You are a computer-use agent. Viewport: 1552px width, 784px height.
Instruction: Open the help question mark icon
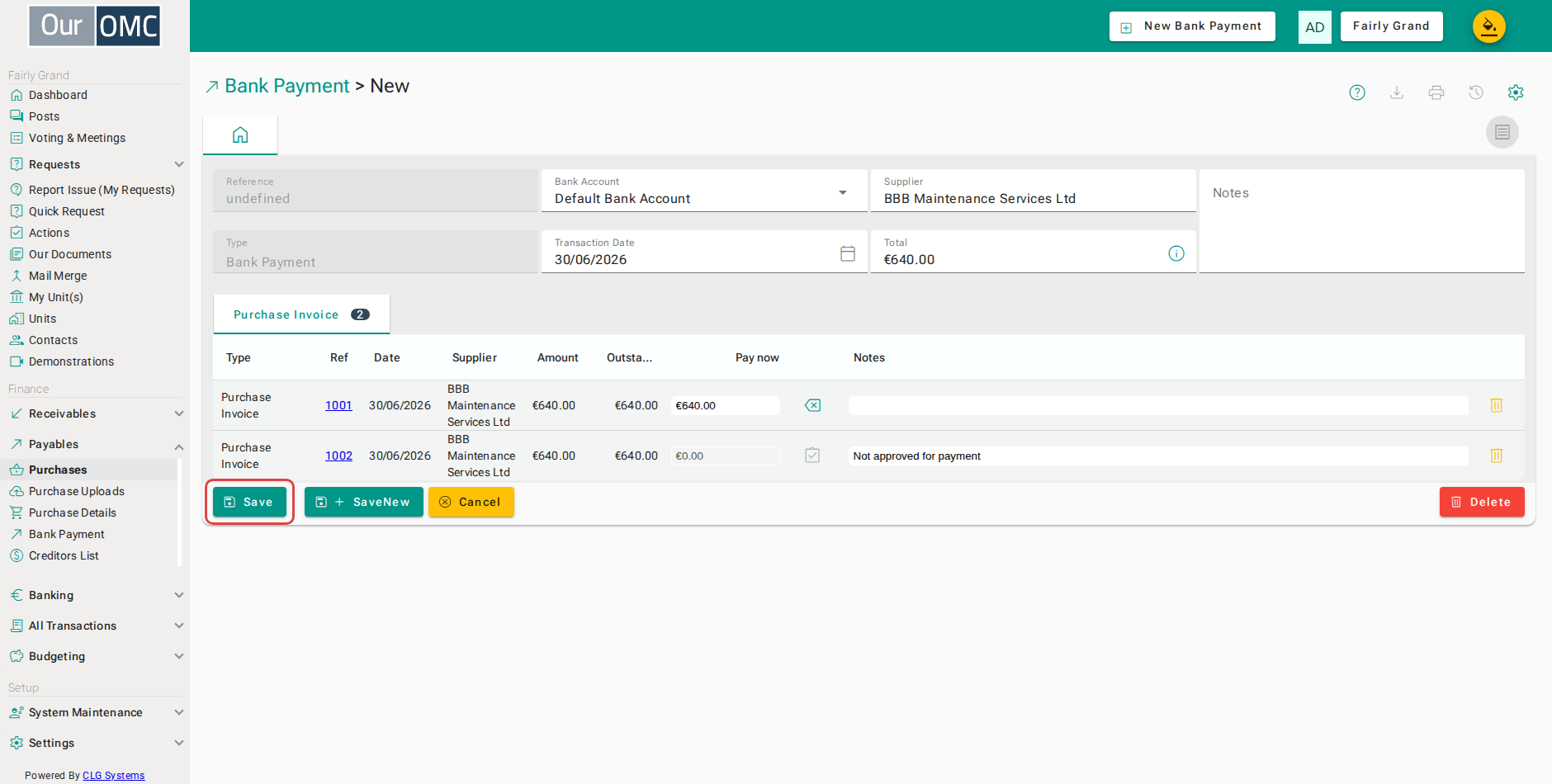click(1357, 92)
